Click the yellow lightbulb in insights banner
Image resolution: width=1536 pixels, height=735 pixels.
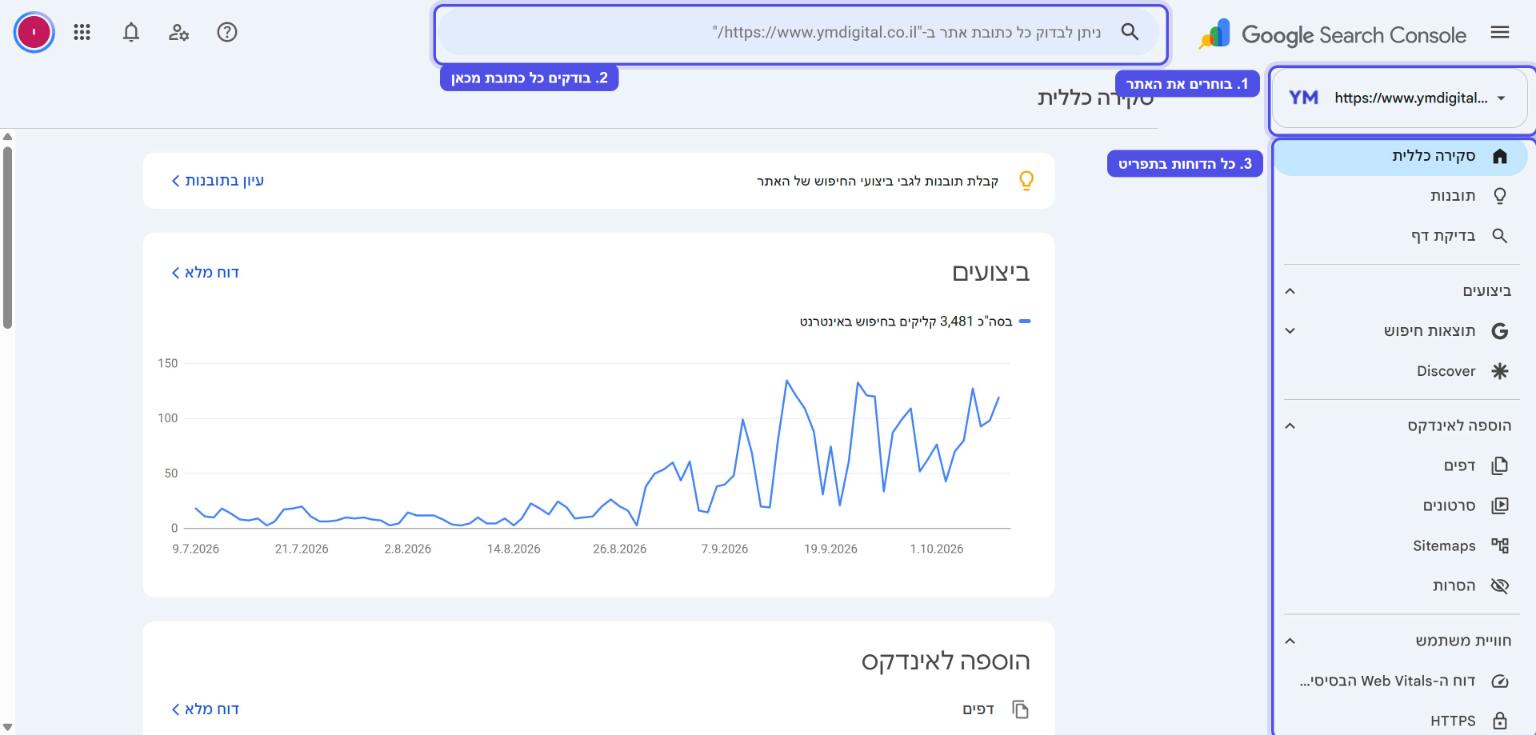(1025, 181)
